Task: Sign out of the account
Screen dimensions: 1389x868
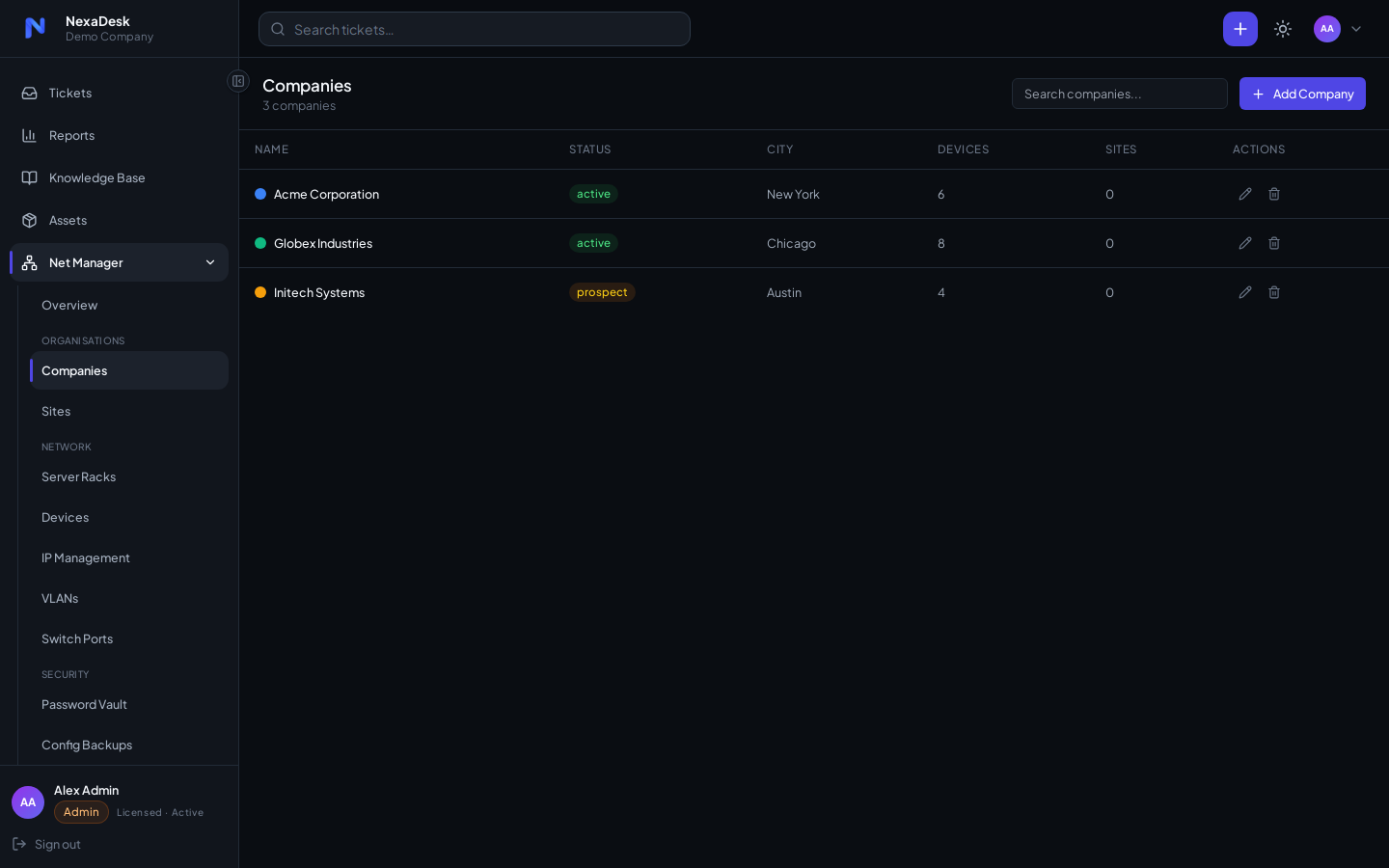Action: 46,844
